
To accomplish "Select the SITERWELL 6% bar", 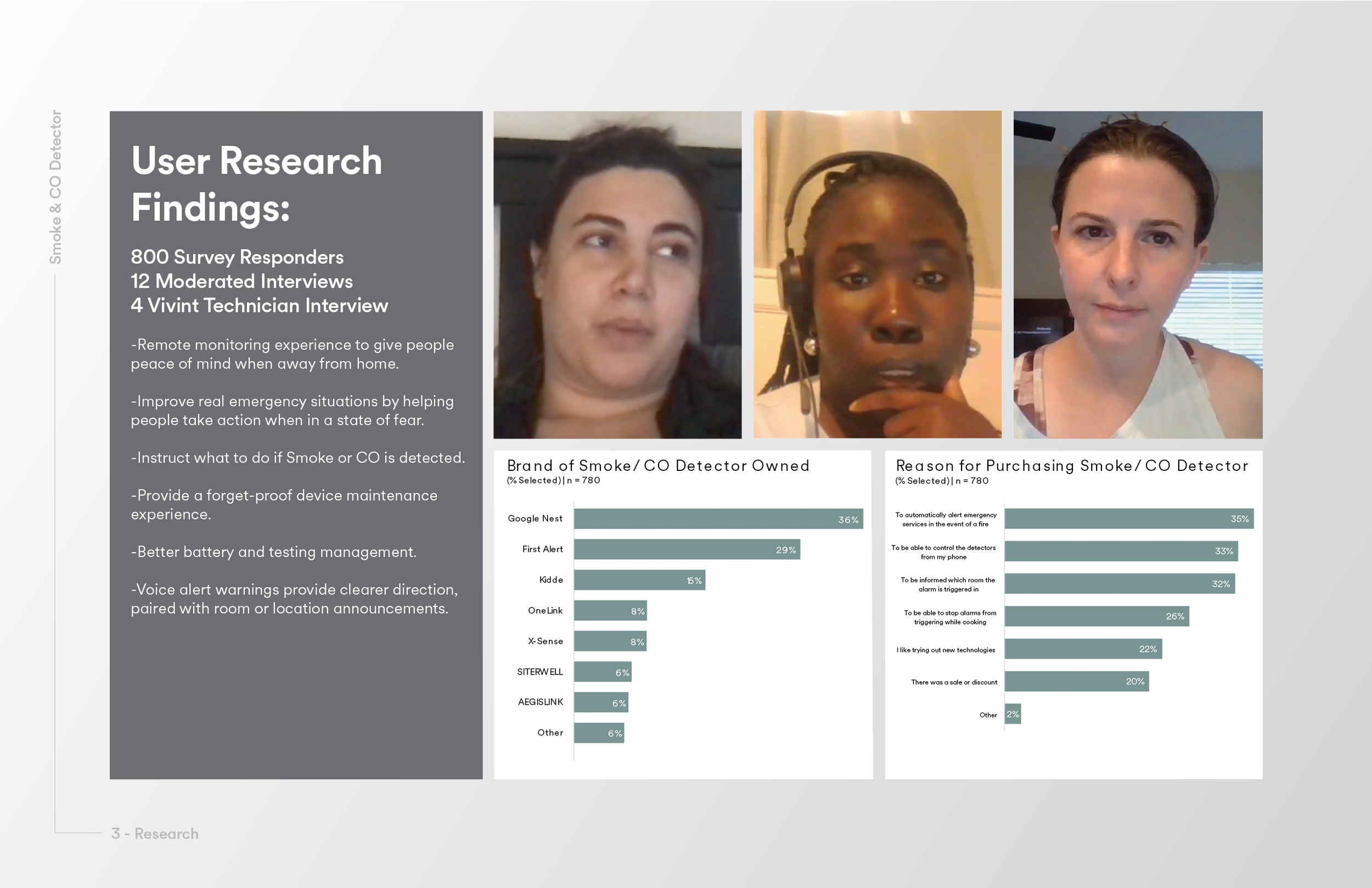I will tap(603, 672).
